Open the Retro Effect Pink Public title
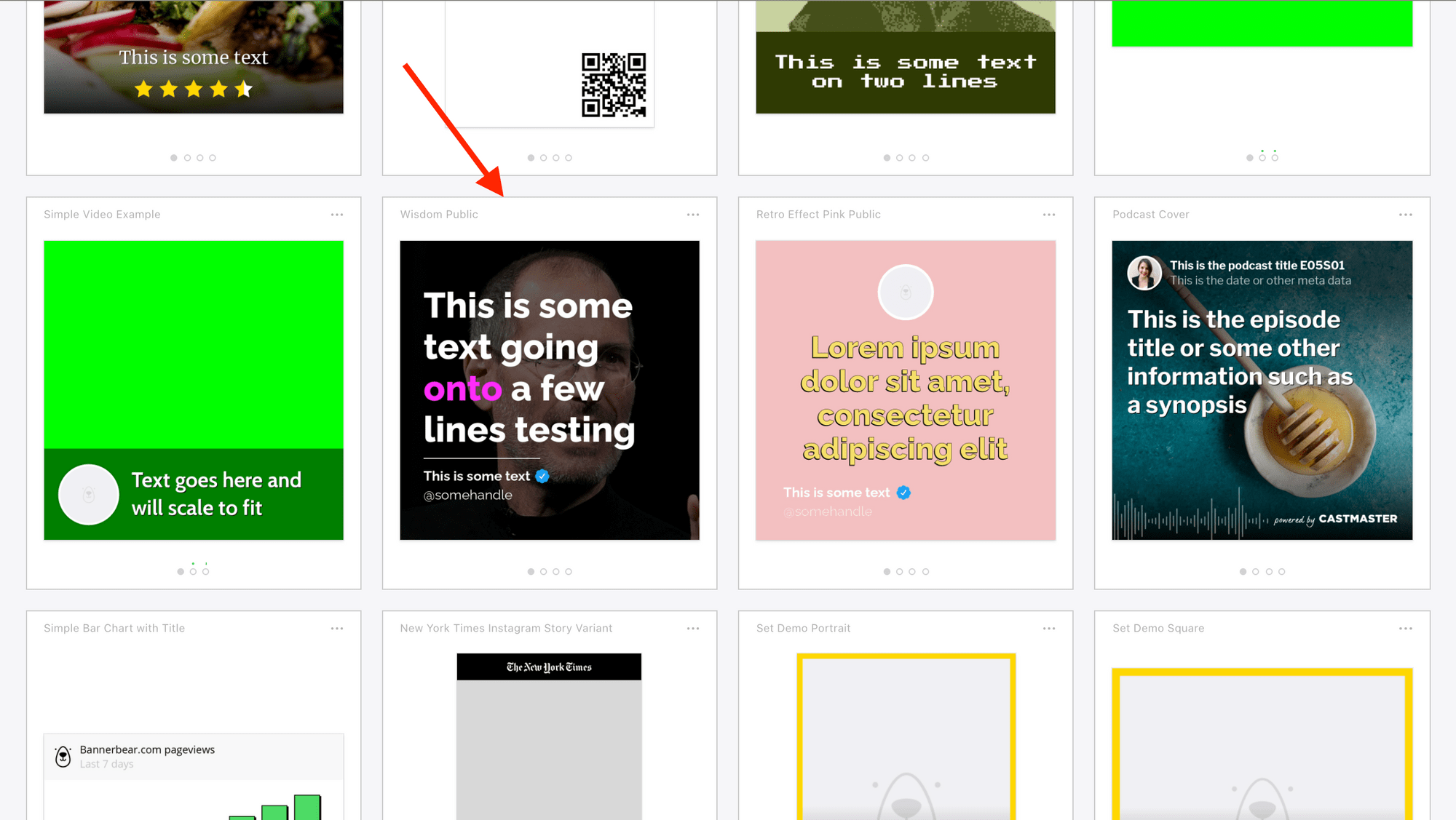Screen dimensions: 1456x820 (x=818, y=215)
